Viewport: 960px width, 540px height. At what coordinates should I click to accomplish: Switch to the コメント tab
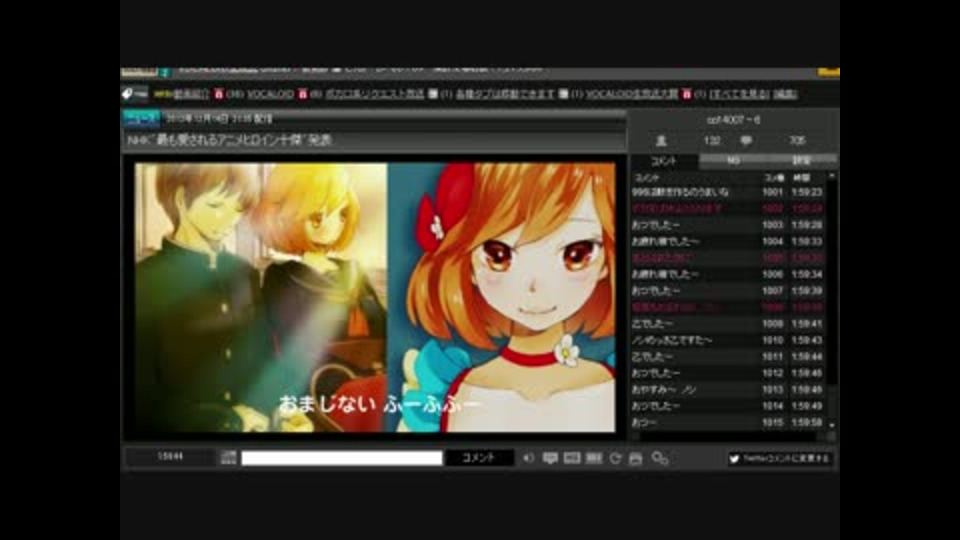pos(664,161)
